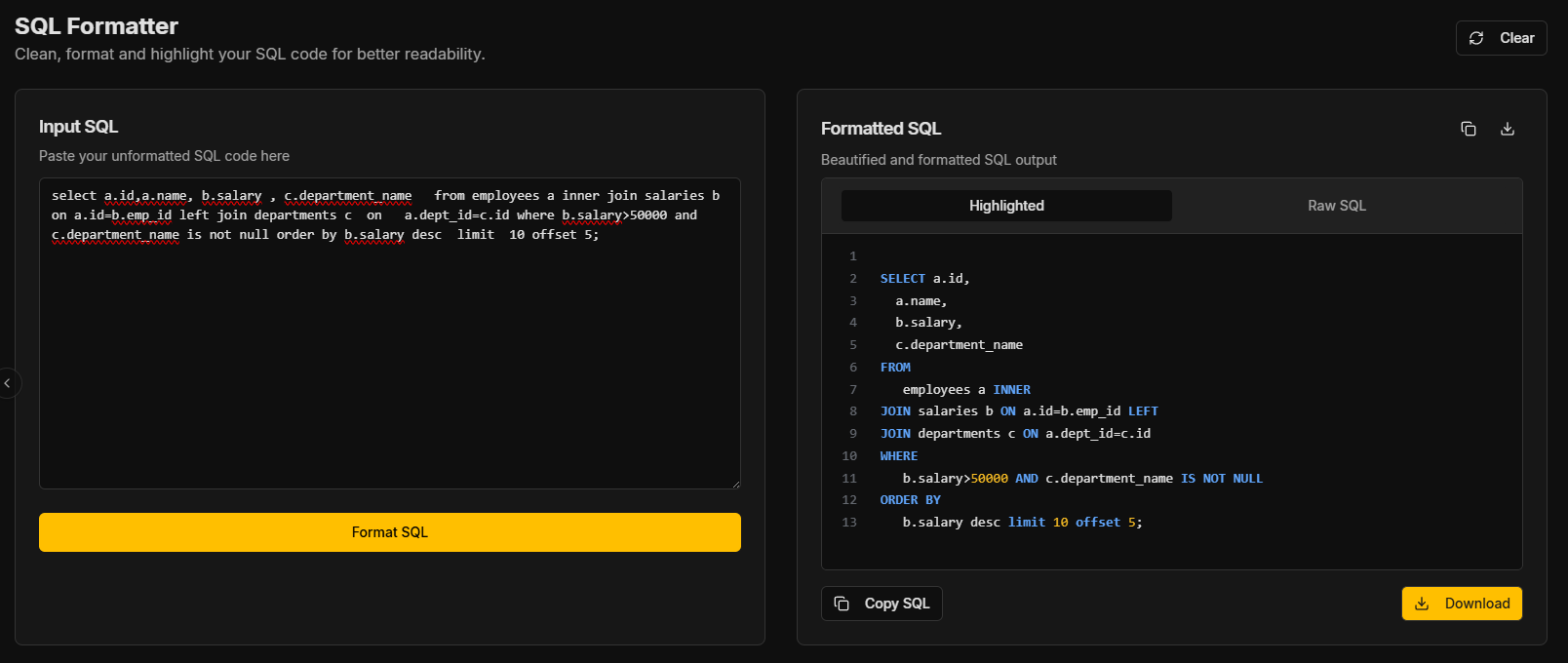
Task: Click the AND keyword on line 11
Action: pos(1027,479)
